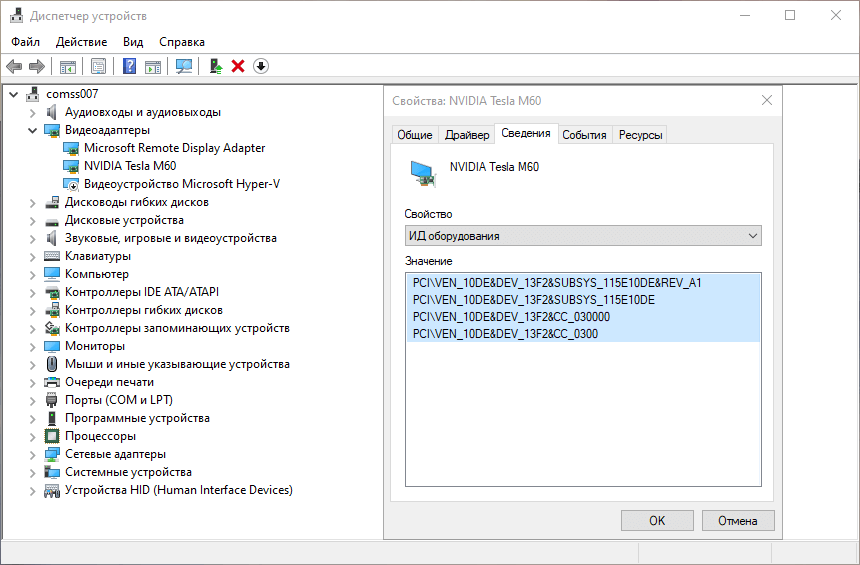
Task: Select Видеоустройство Microsoft Hyper-V label in the tree
Action: 182,184
